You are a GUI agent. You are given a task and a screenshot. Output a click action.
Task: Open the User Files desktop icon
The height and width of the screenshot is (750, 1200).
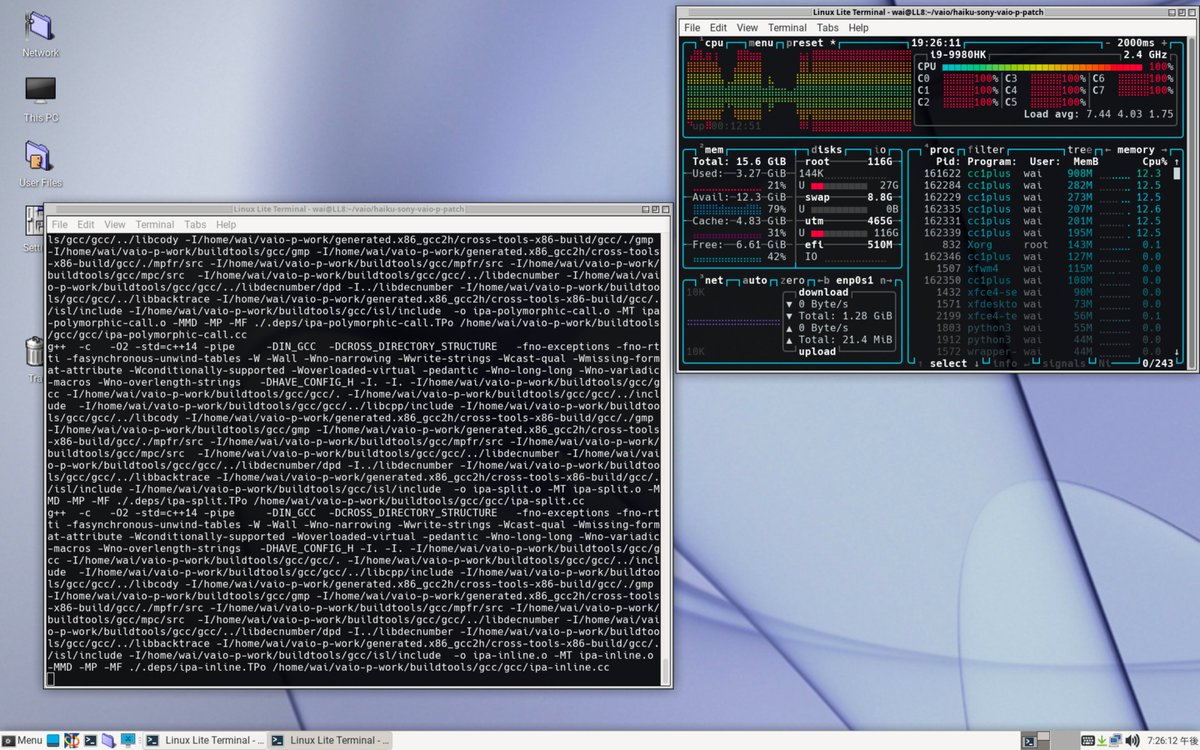pos(40,164)
